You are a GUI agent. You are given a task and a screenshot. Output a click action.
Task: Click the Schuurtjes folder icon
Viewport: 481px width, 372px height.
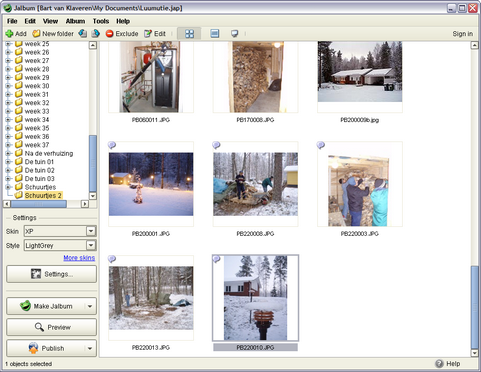pos(19,187)
